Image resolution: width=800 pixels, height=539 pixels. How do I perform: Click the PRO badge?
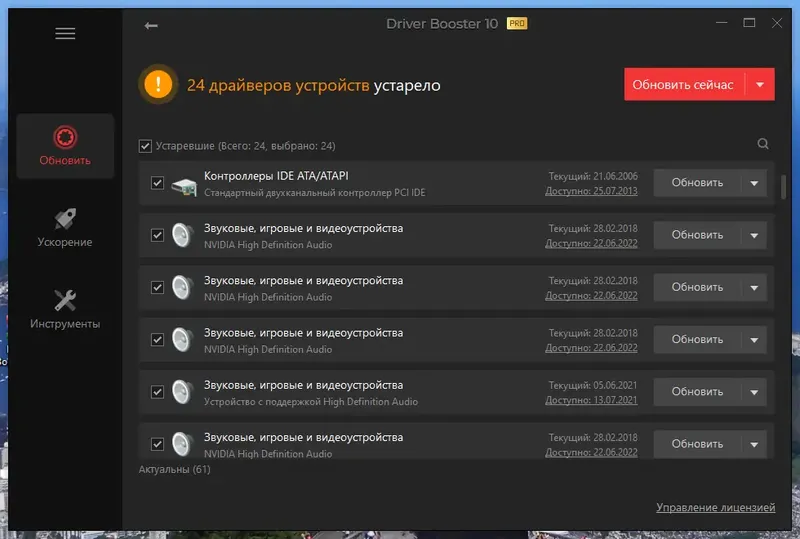pyautogui.click(x=517, y=23)
